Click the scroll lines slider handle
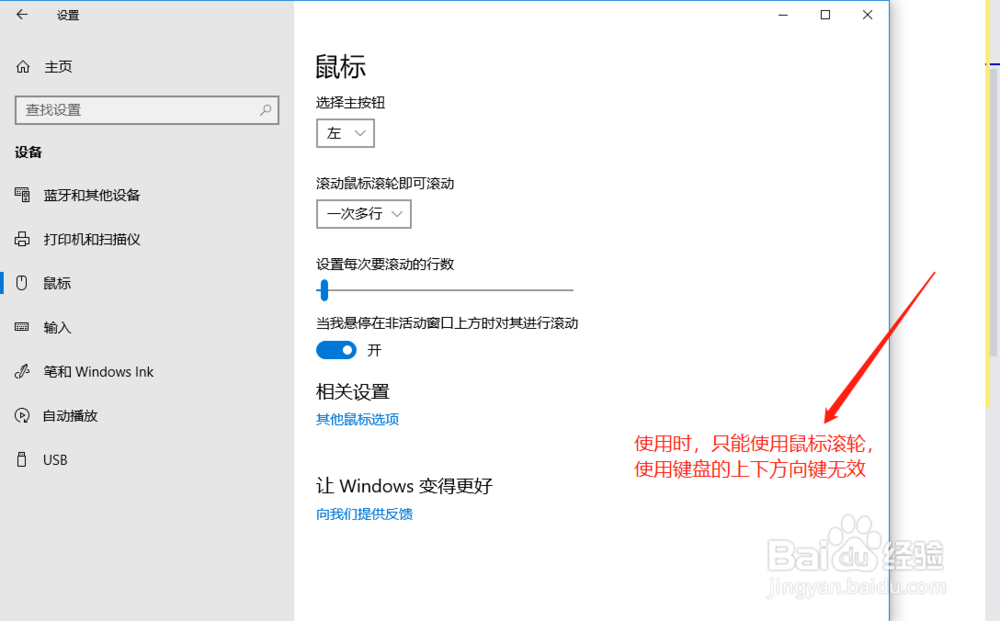The image size is (1000, 621). coord(324,290)
